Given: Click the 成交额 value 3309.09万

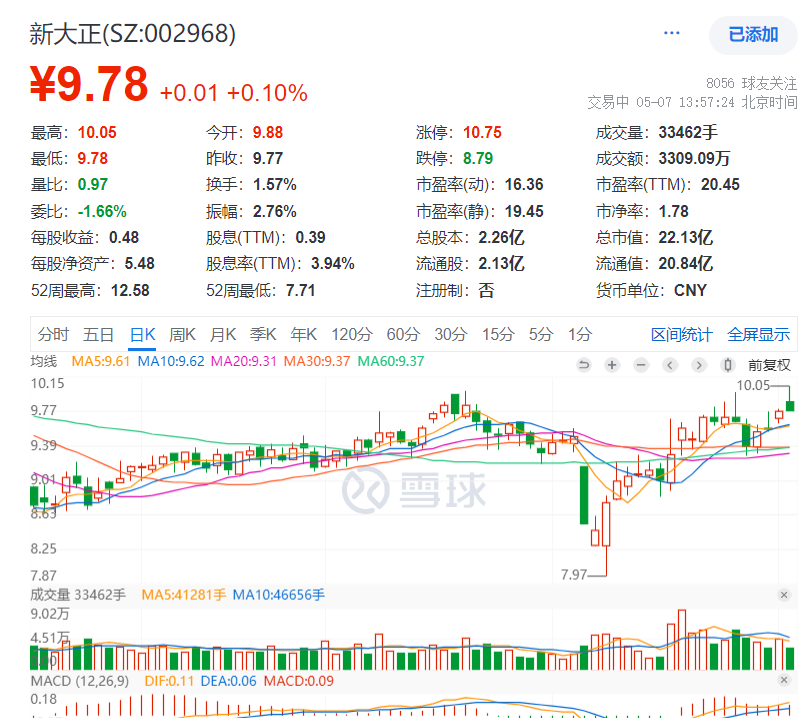Looking at the screenshot, I should (694, 159).
